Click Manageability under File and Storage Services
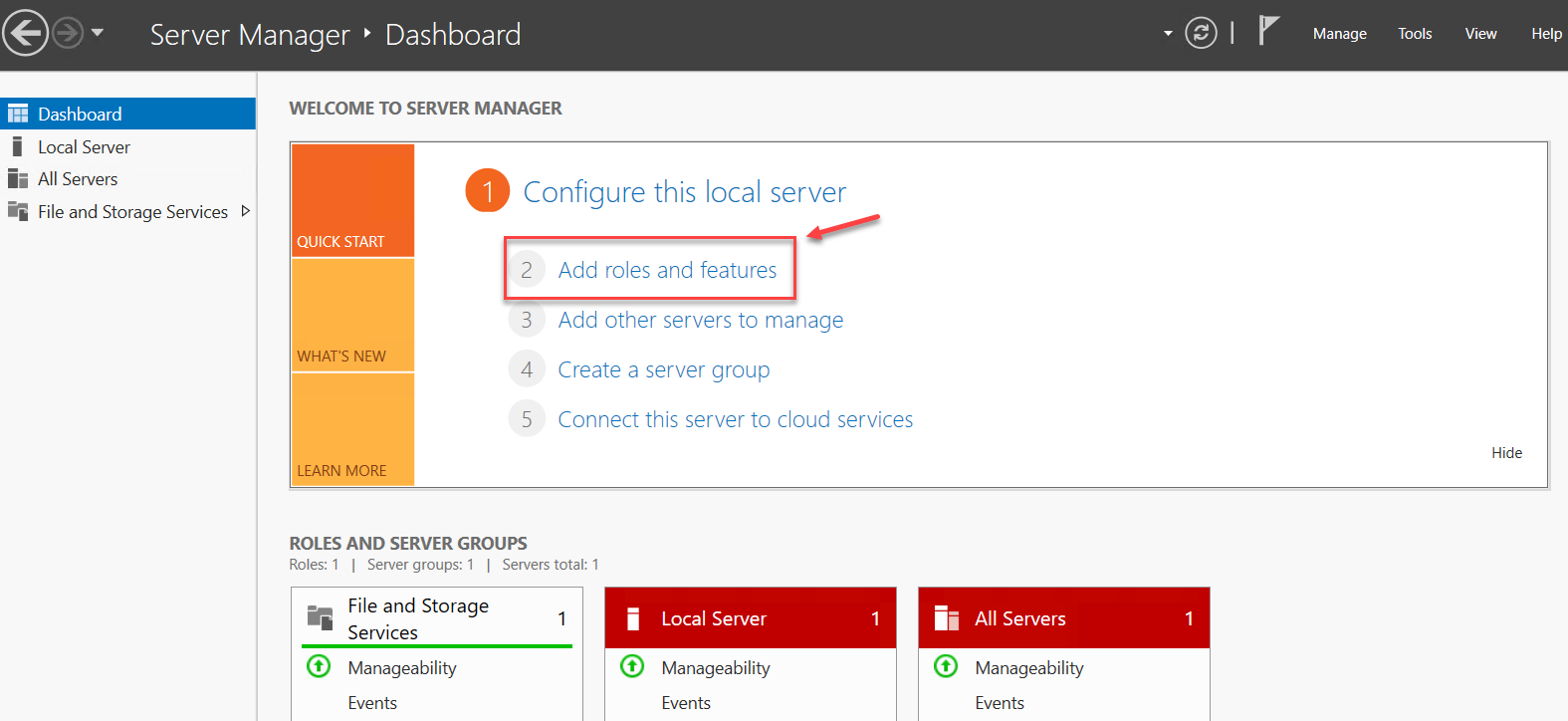 point(402,668)
